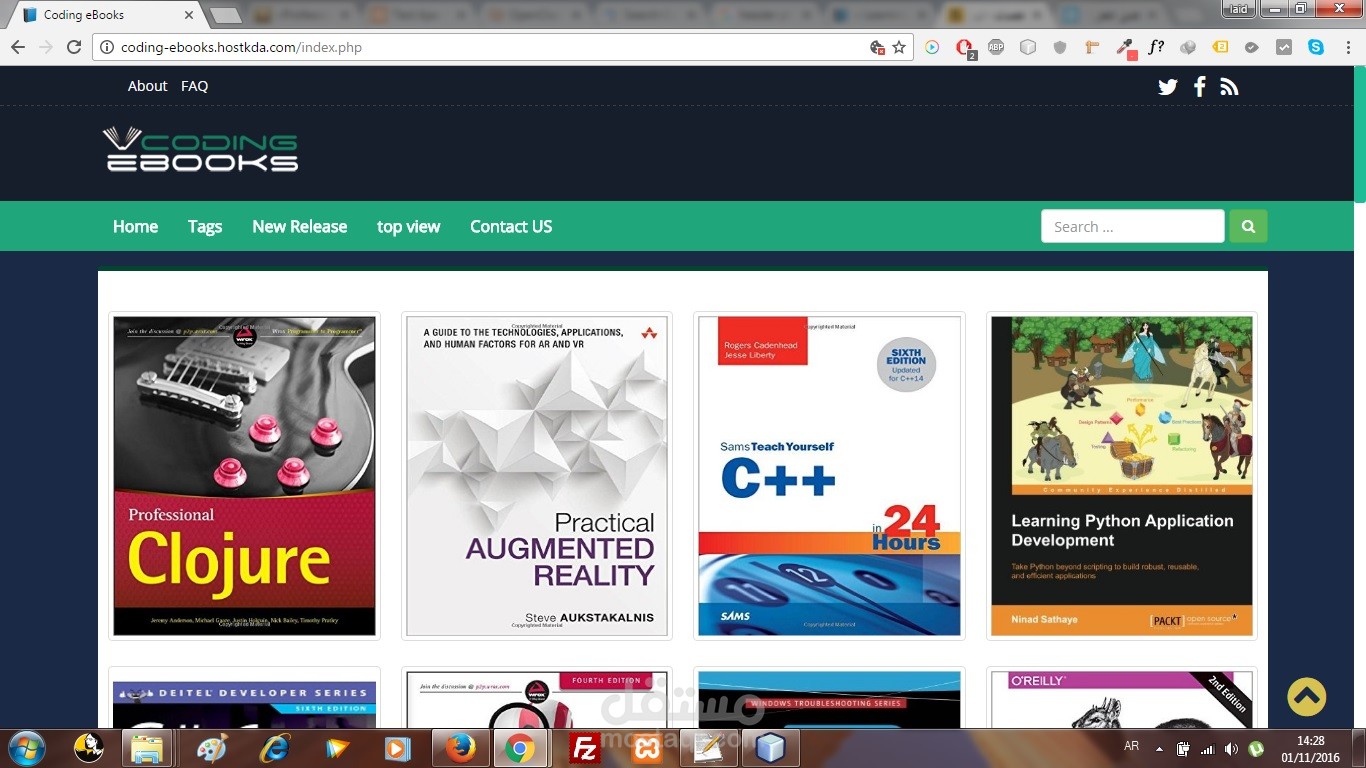The width and height of the screenshot is (1366, 768).
Task: Open the top view menu item
Action: pyautogui.click(x=408, y=226)
